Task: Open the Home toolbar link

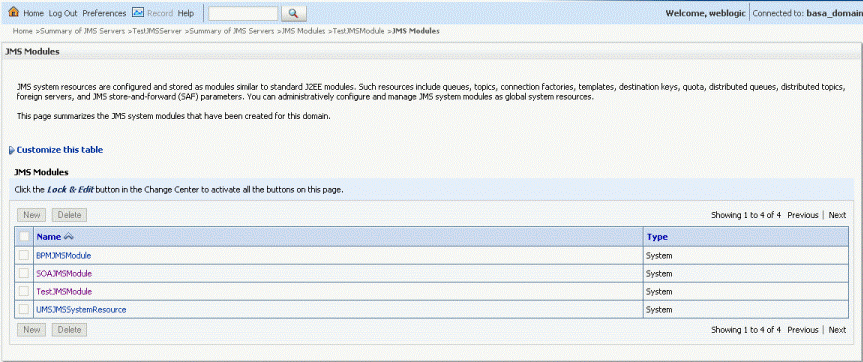Action: coord(34,13)
